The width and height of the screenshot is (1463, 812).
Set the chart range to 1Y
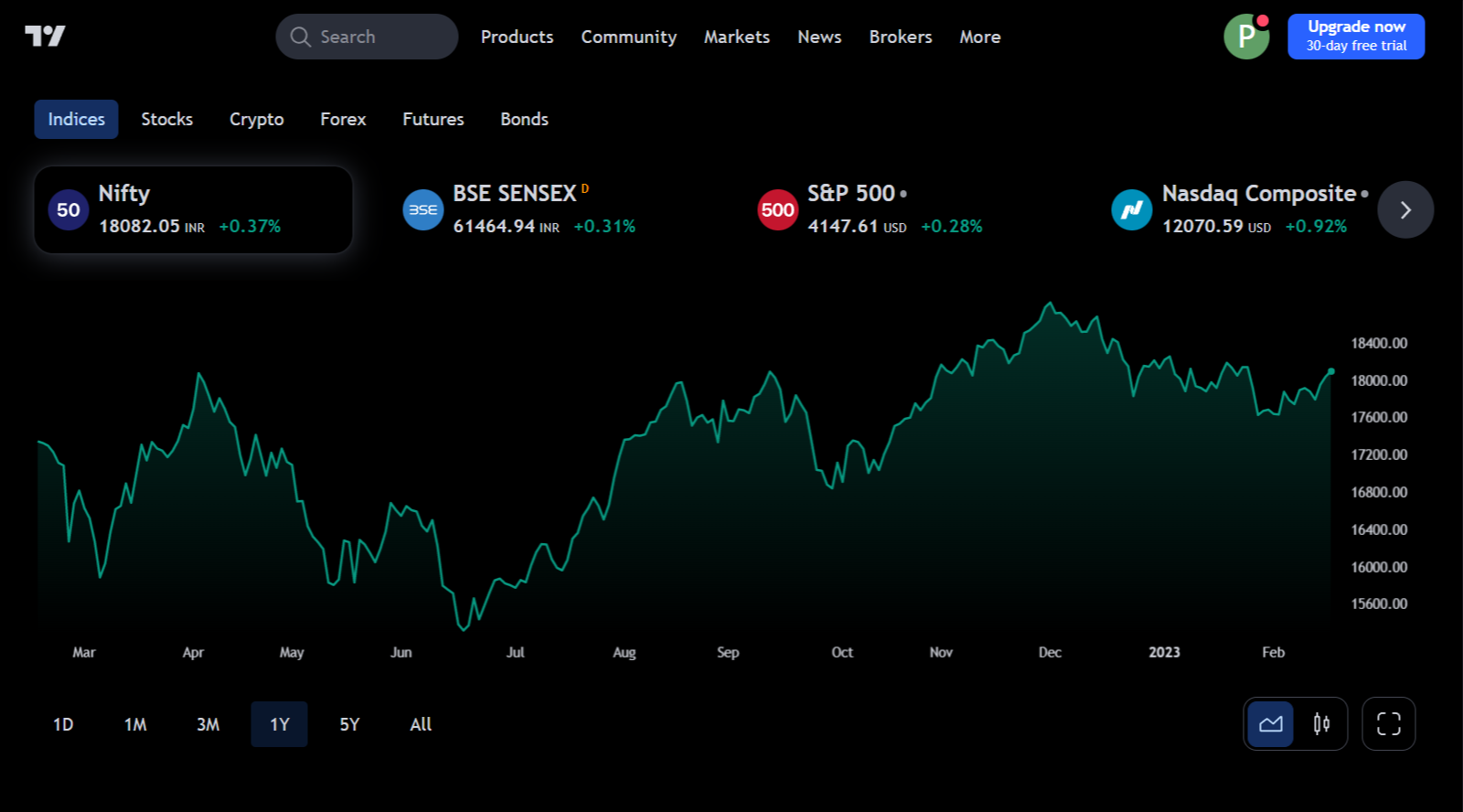(280, 724)
